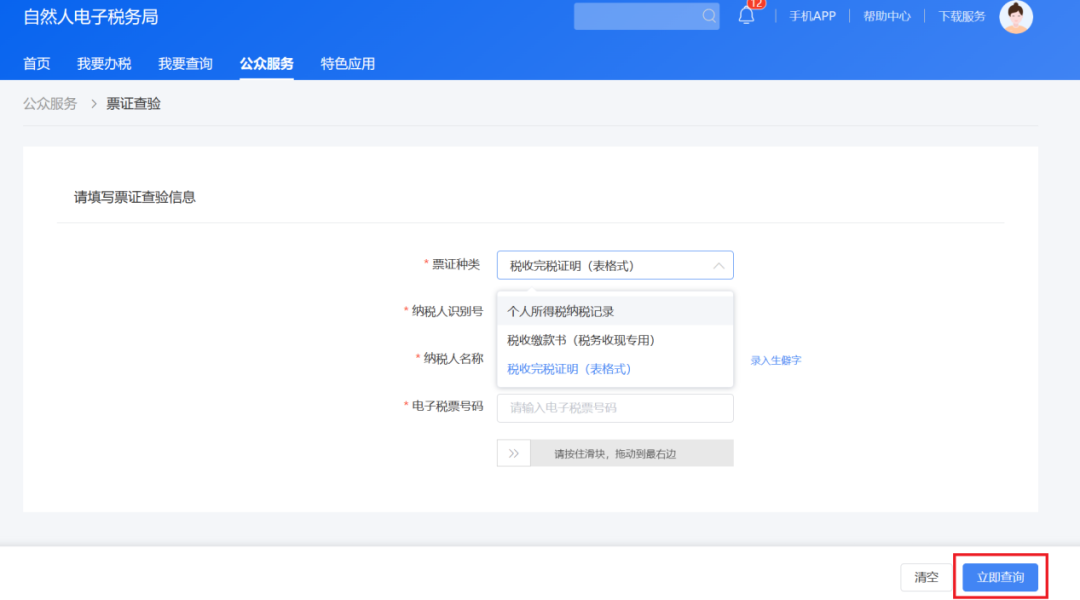The width and height of the screenshot is (1080, 600).
Task: Collapse the 票证种类 dropdown via its chevron
Action: [x=718, y=265]
